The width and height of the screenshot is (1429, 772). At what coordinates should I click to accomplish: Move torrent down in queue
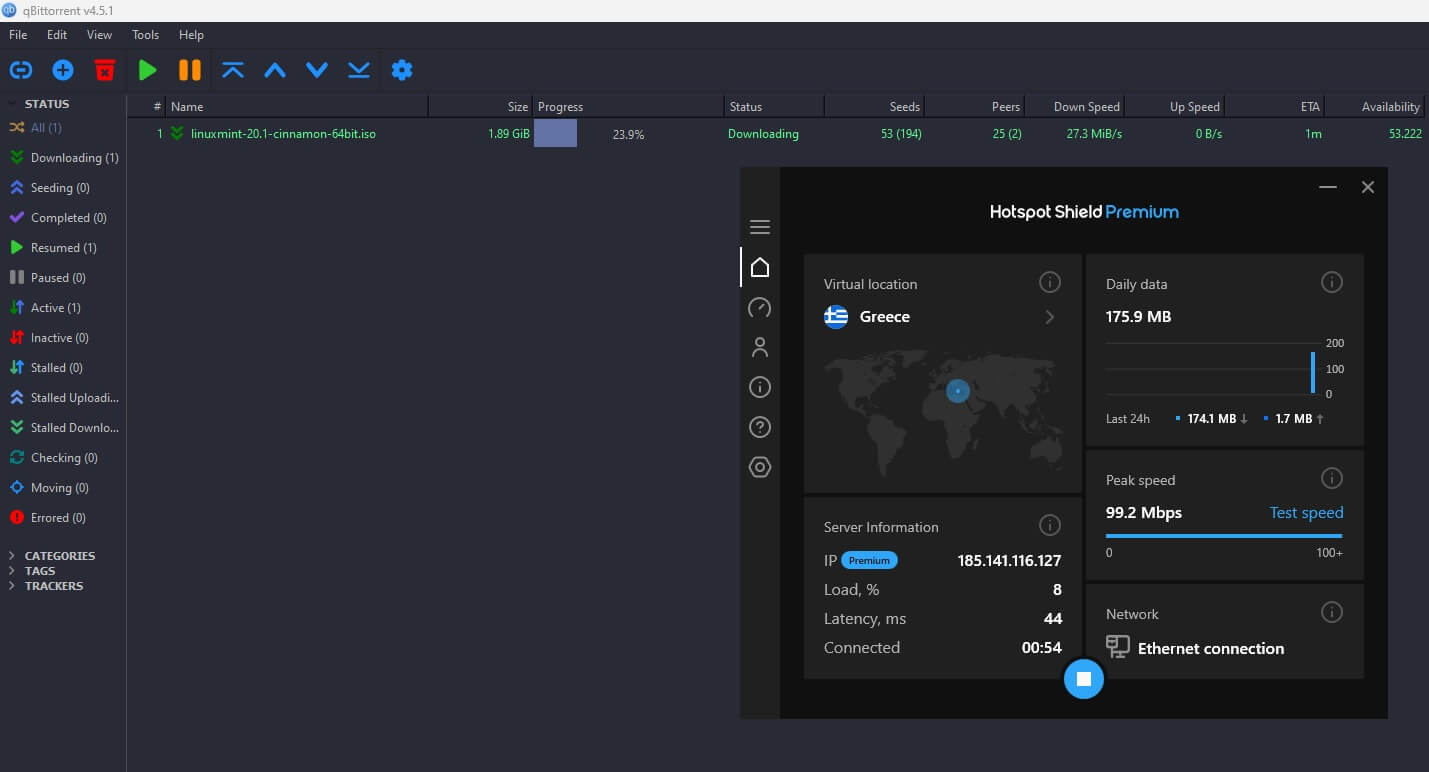point(317,70)
